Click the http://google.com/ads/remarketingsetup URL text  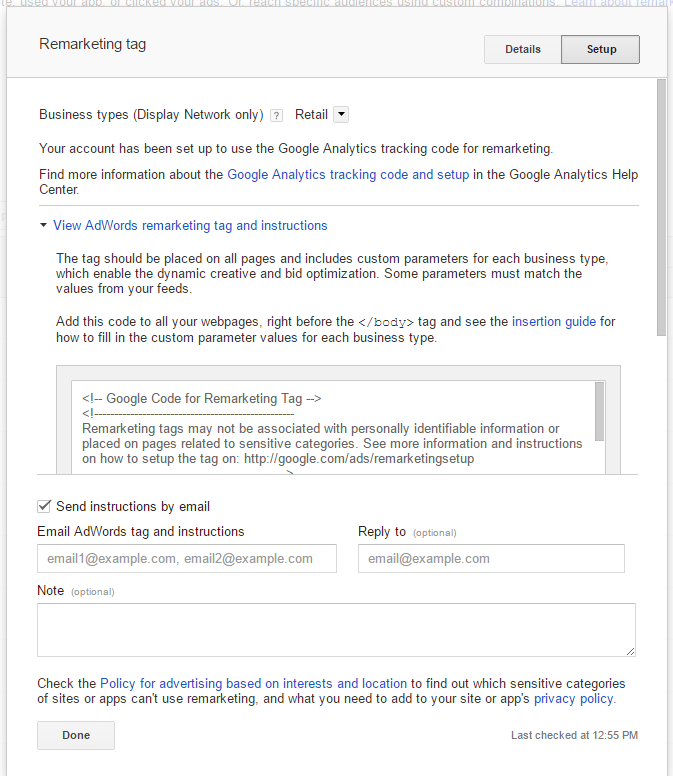359,459
